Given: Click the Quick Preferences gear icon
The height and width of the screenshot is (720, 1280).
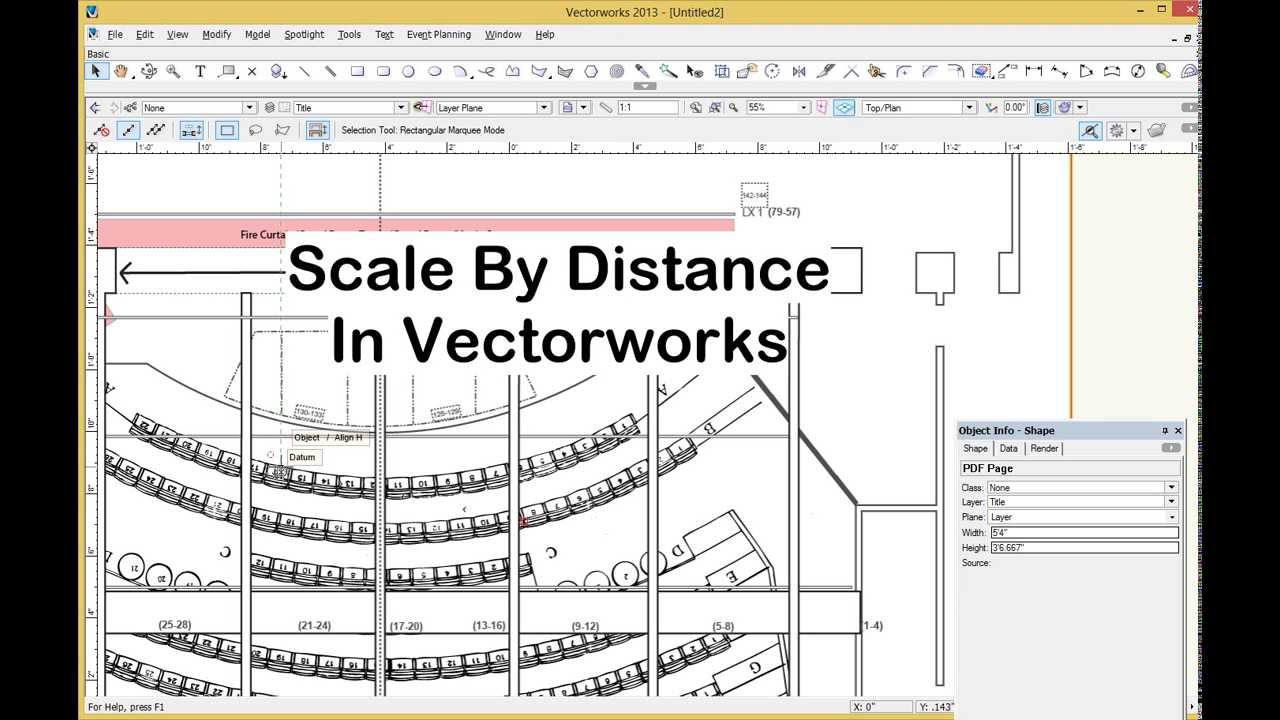Looking at the screenshot, I should coord(1116,131).
